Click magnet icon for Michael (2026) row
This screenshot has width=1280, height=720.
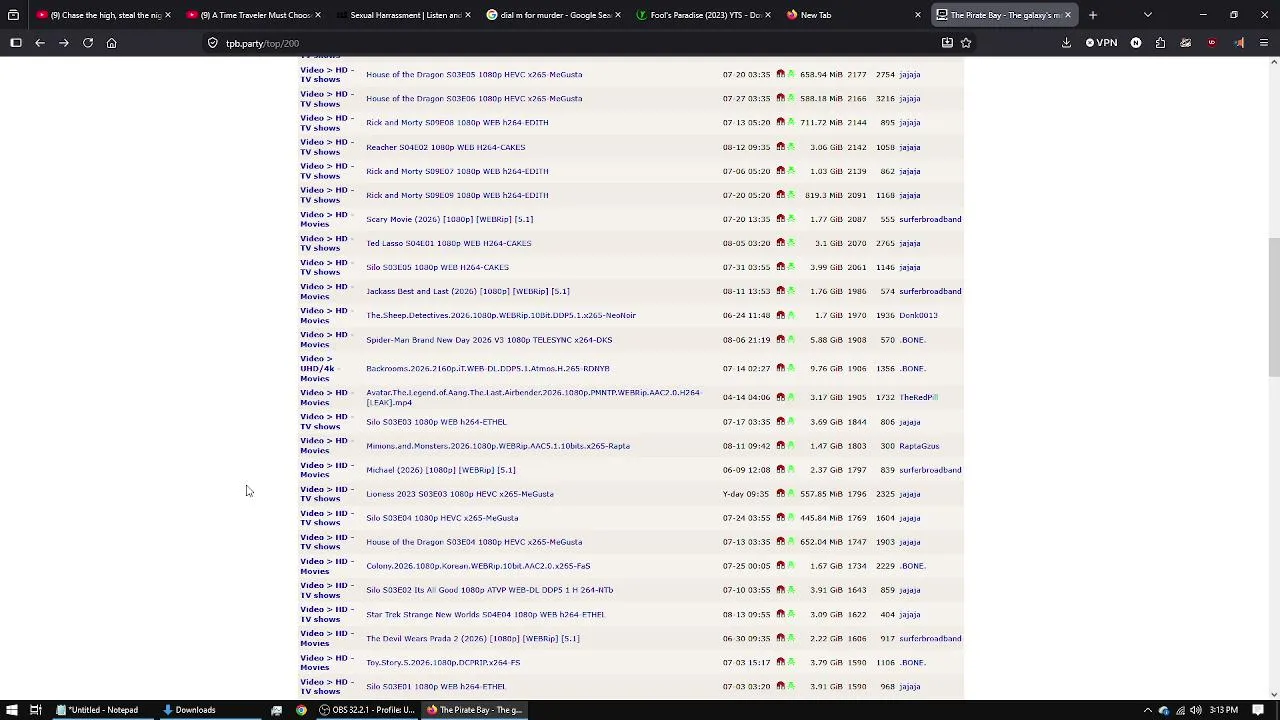coord(780,470)
